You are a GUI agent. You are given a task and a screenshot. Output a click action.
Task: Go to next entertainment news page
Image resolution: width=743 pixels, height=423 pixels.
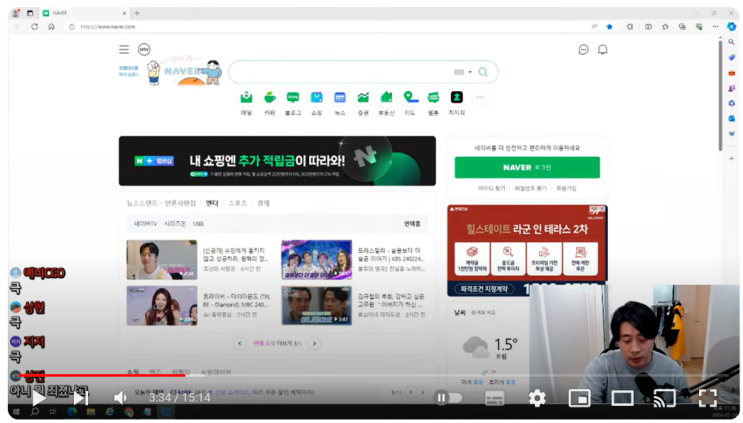314,343
